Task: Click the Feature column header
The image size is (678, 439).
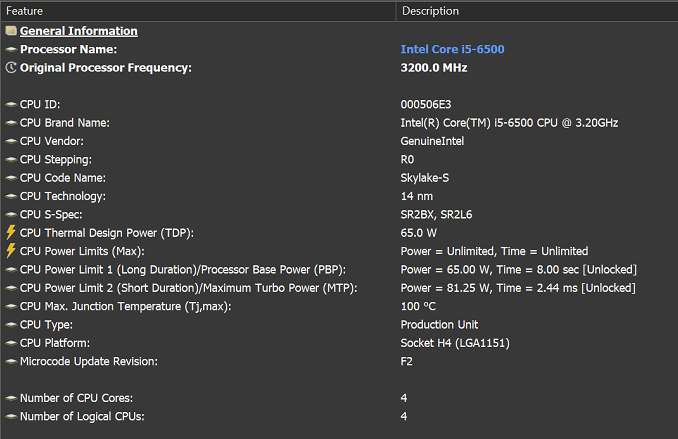Action: [x=198, y=11]
